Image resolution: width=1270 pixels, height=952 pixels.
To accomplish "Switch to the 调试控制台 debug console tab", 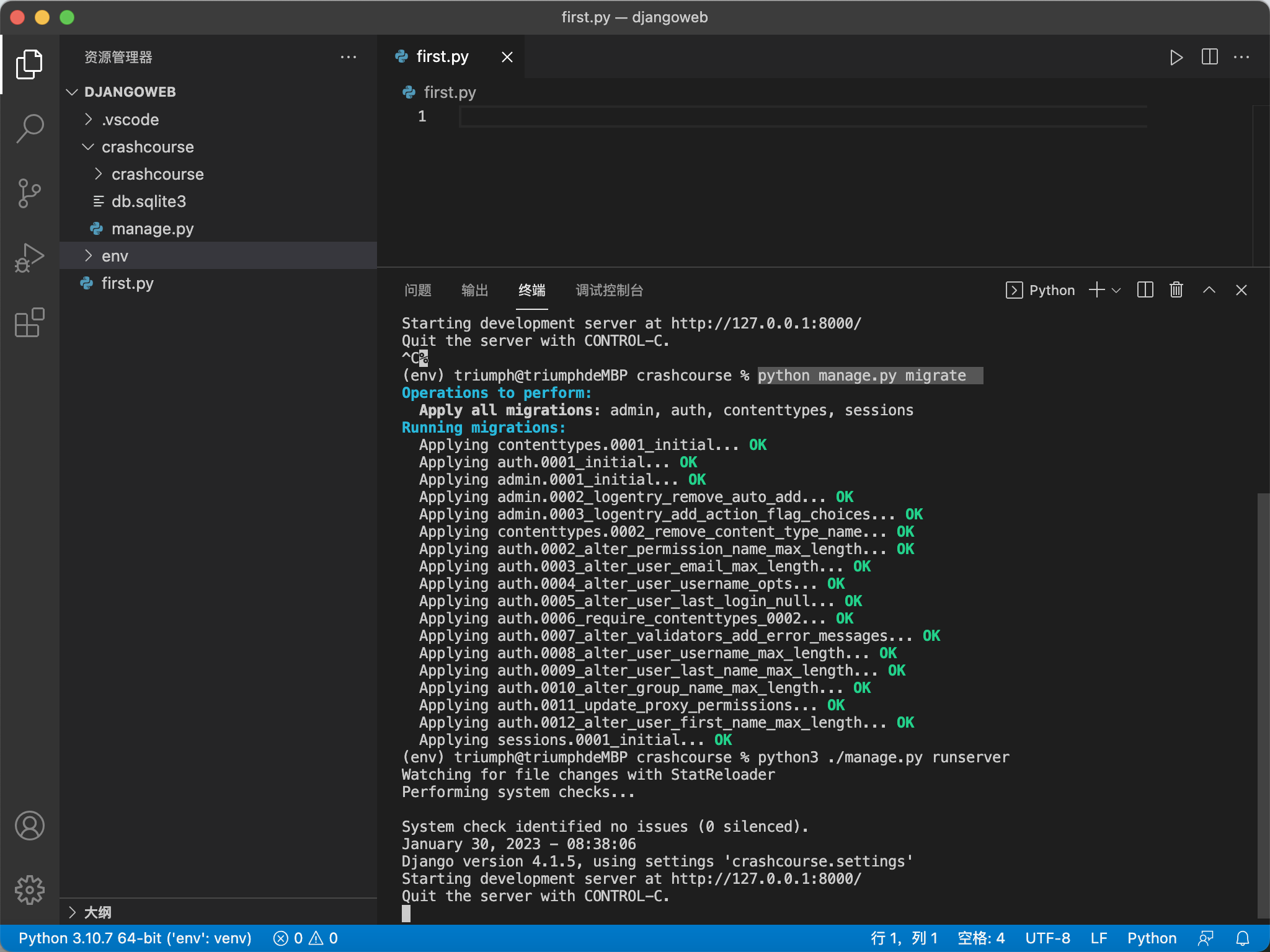I will 609,290.
